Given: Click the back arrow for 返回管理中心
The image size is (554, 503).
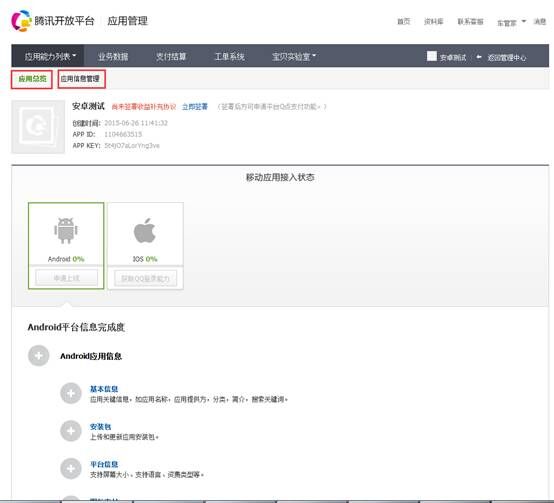Looking at the screenshot, I should tap(479, 57).
